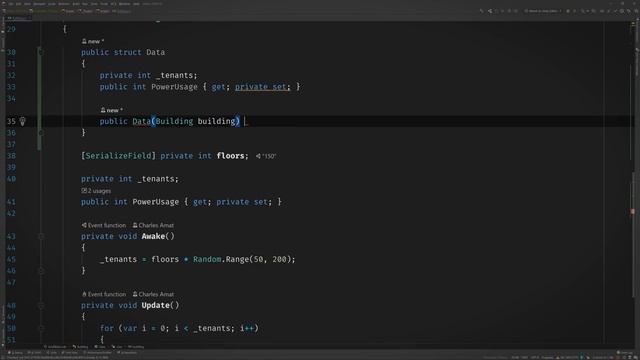Click "_tenants" on line 40

[156, 179]
